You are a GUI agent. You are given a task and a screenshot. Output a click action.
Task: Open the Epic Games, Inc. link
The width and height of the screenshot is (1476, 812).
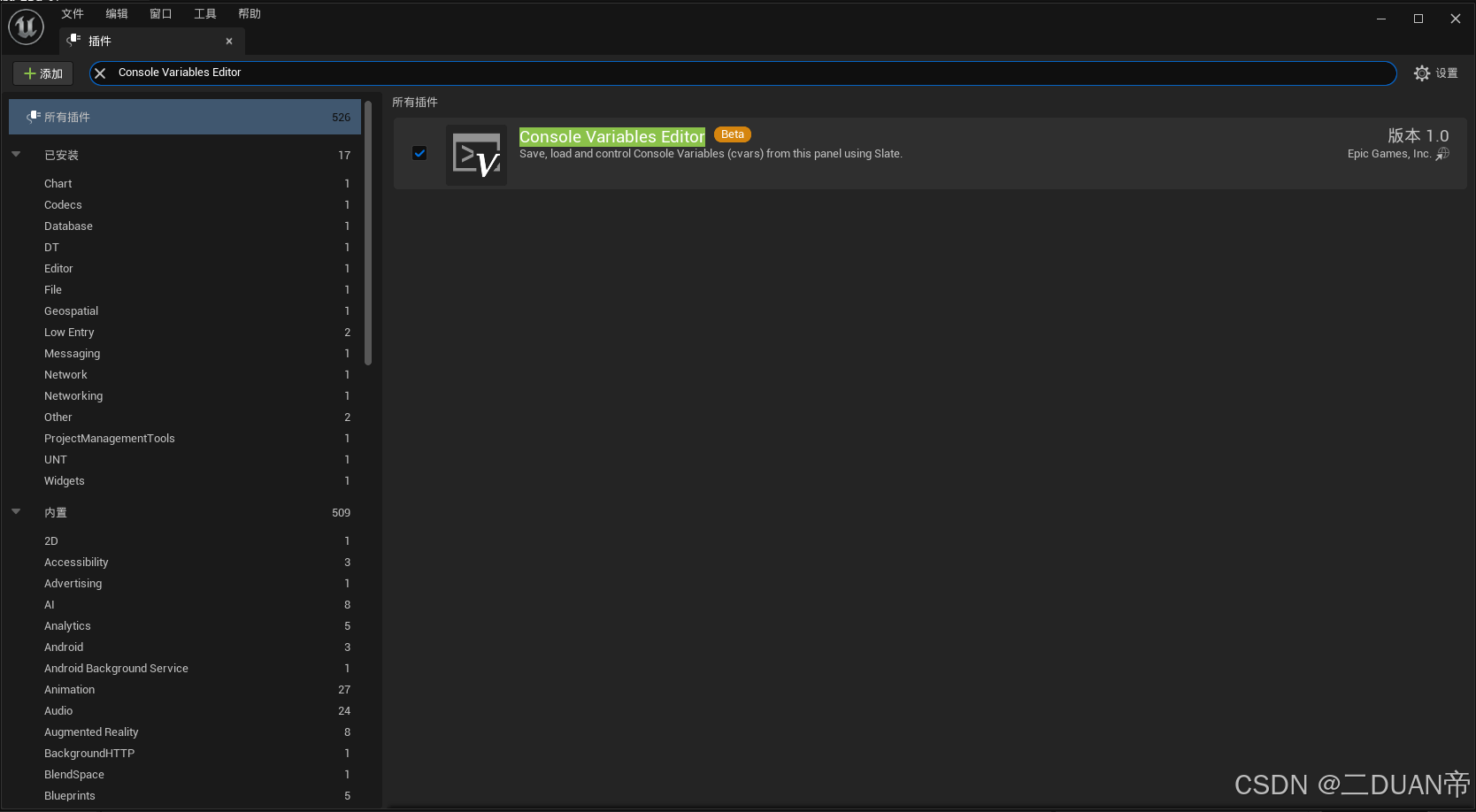tap(1388, 154)
